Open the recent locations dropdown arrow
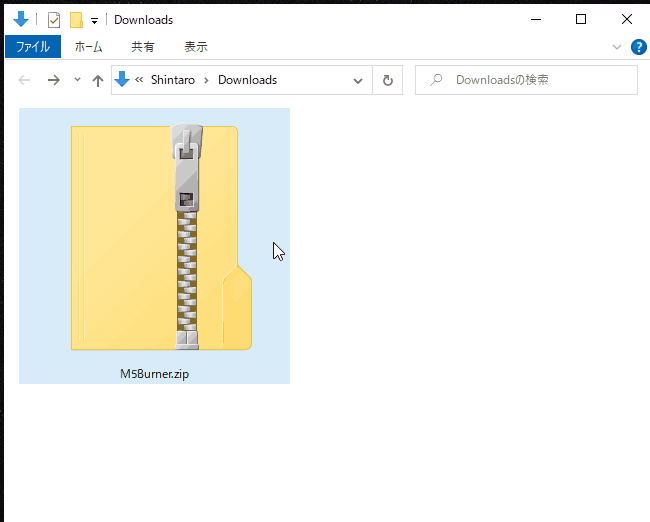650x522 pixels. click(77, 80)
